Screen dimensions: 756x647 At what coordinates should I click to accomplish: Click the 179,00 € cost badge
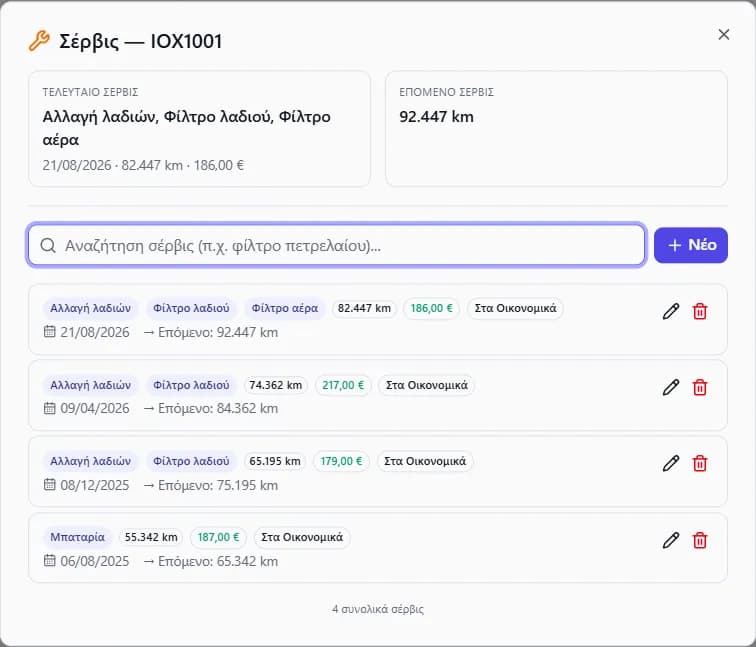(341, 461)
